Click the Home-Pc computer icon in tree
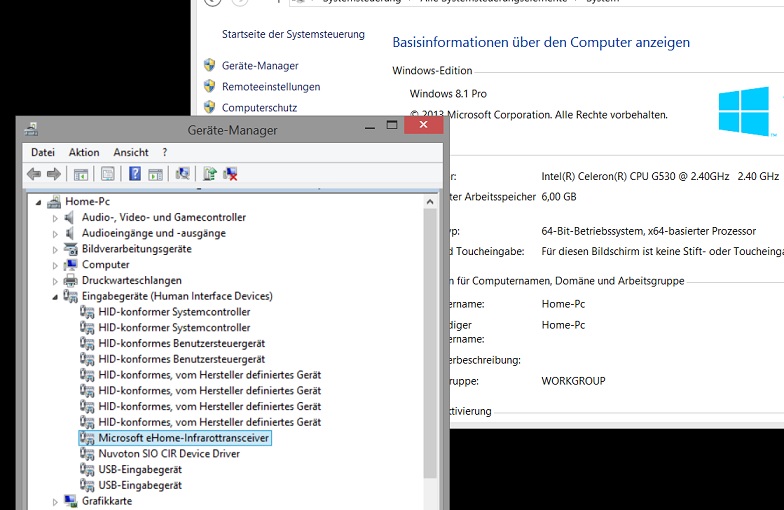 pyautogui.click(x=54, y=202)
